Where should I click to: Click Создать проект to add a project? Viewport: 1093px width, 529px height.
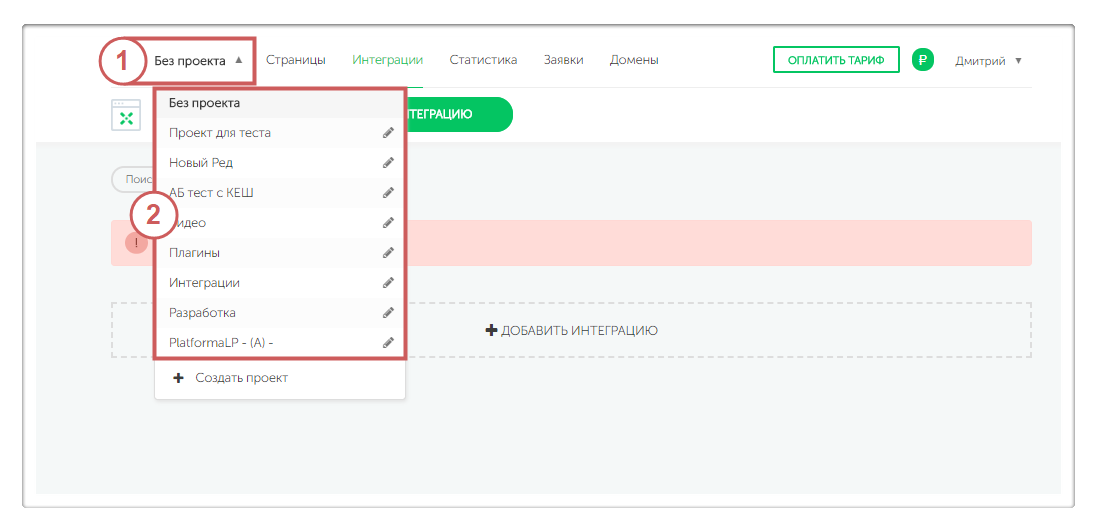(x=240, y=378)
